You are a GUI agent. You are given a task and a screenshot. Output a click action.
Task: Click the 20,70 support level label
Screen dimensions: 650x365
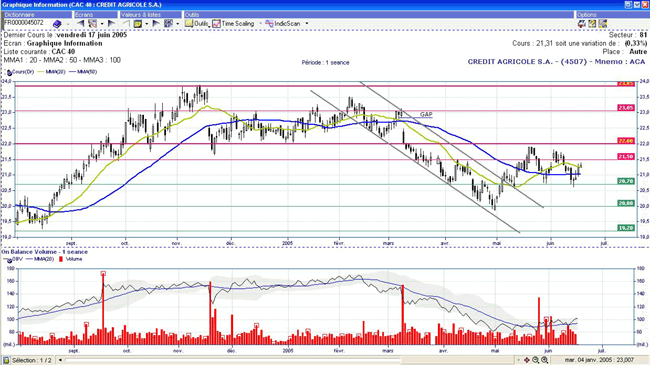[x=626, y=181]
